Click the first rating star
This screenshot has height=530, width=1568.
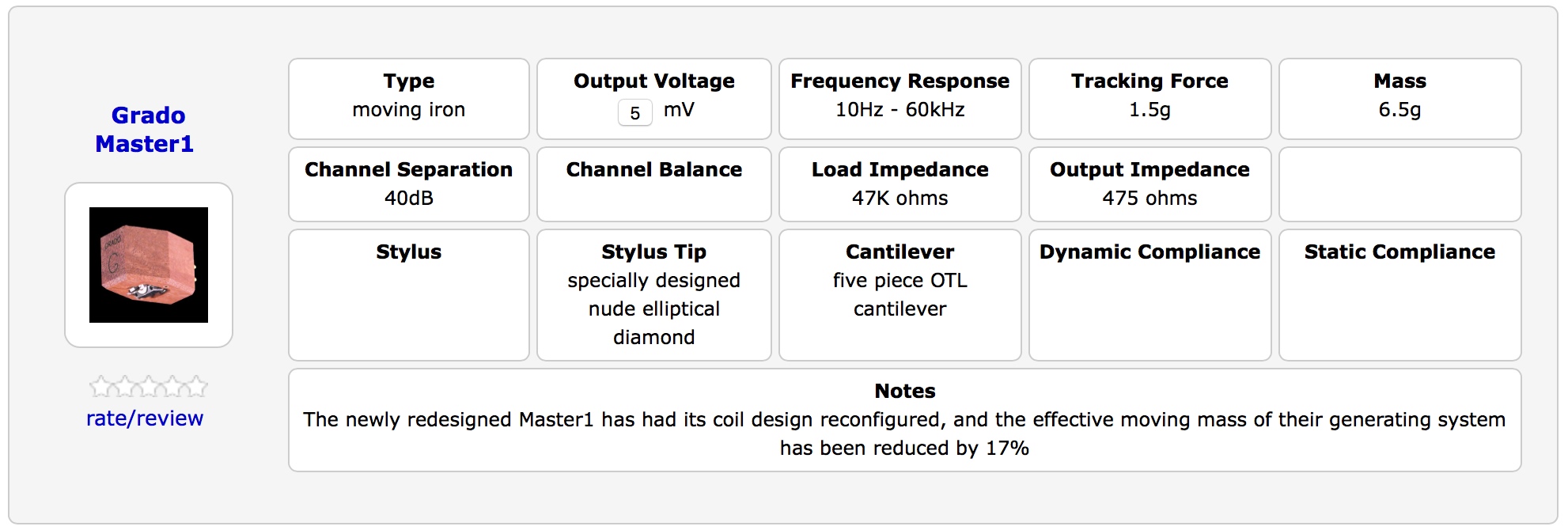pos(100,387)
